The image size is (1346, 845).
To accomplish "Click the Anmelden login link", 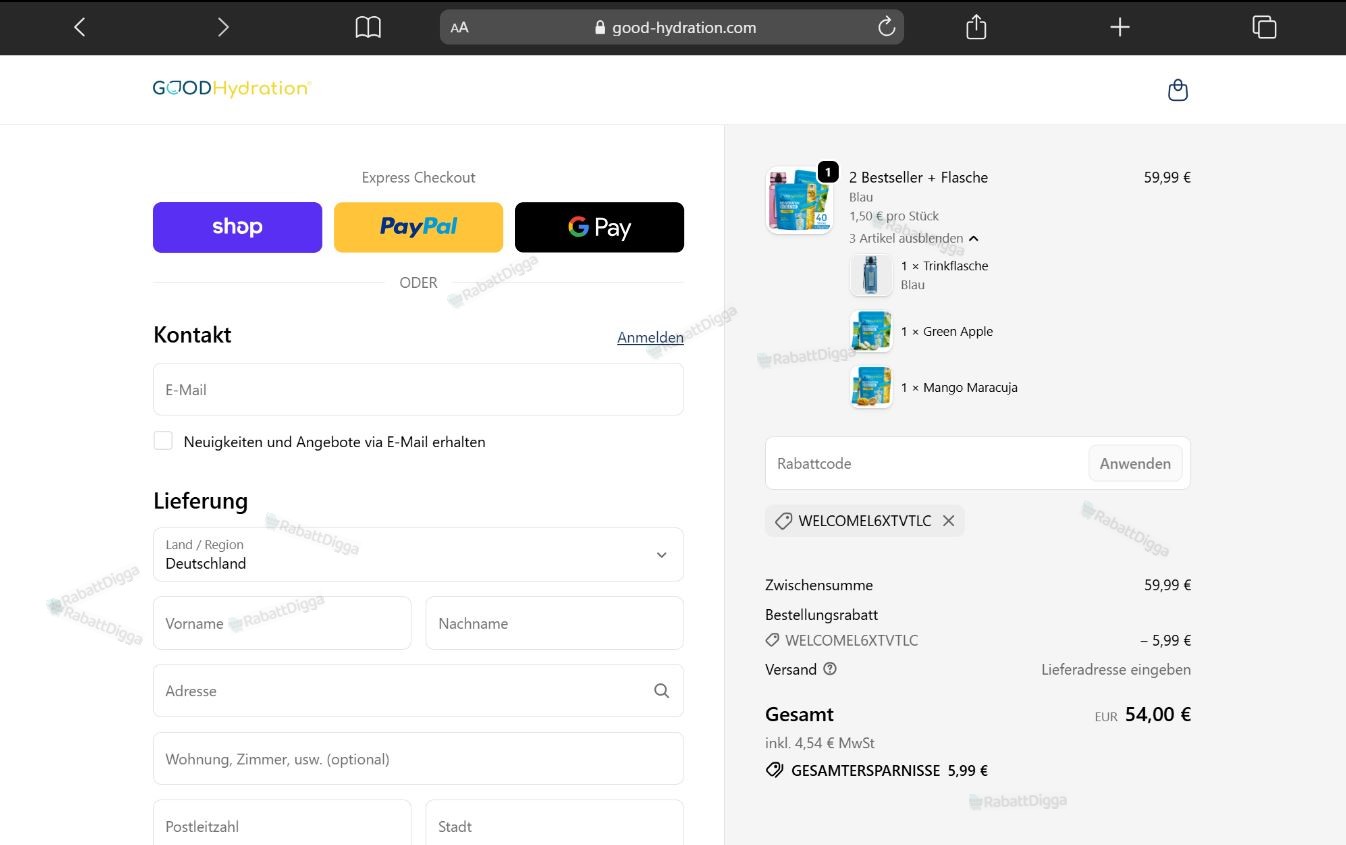I will tap(650, 338).
